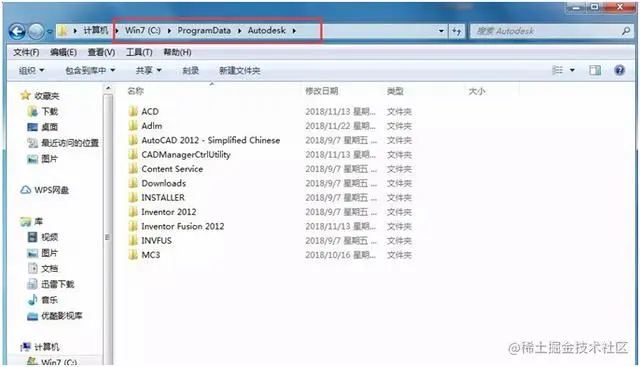
Task: Open the 组织 toolbar dropdown
Action: [x=31, y=71]
